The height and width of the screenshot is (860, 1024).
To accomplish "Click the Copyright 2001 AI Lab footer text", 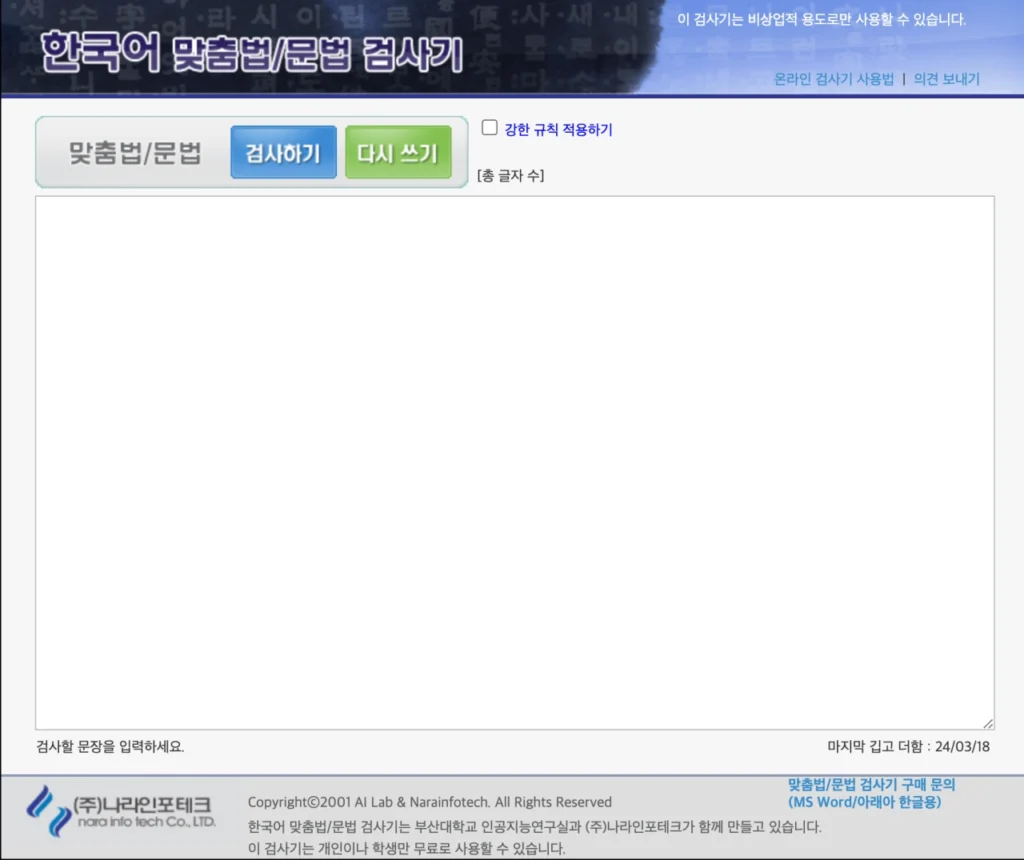I will (x=428, y=802).
